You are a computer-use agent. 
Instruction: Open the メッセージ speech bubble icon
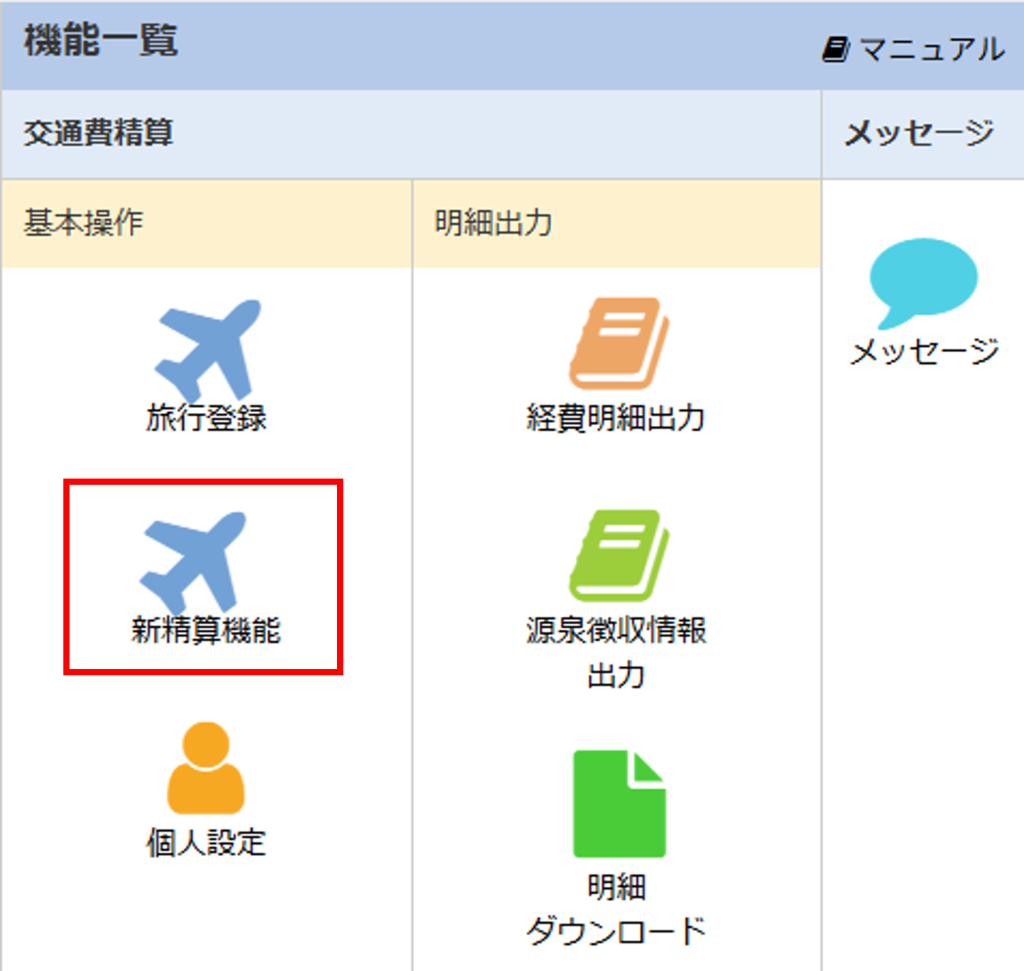pos(923,283)
